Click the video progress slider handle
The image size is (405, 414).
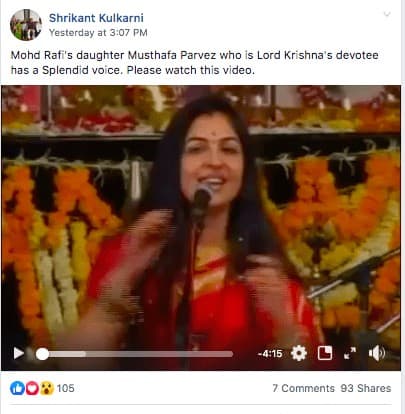[42, 354]
